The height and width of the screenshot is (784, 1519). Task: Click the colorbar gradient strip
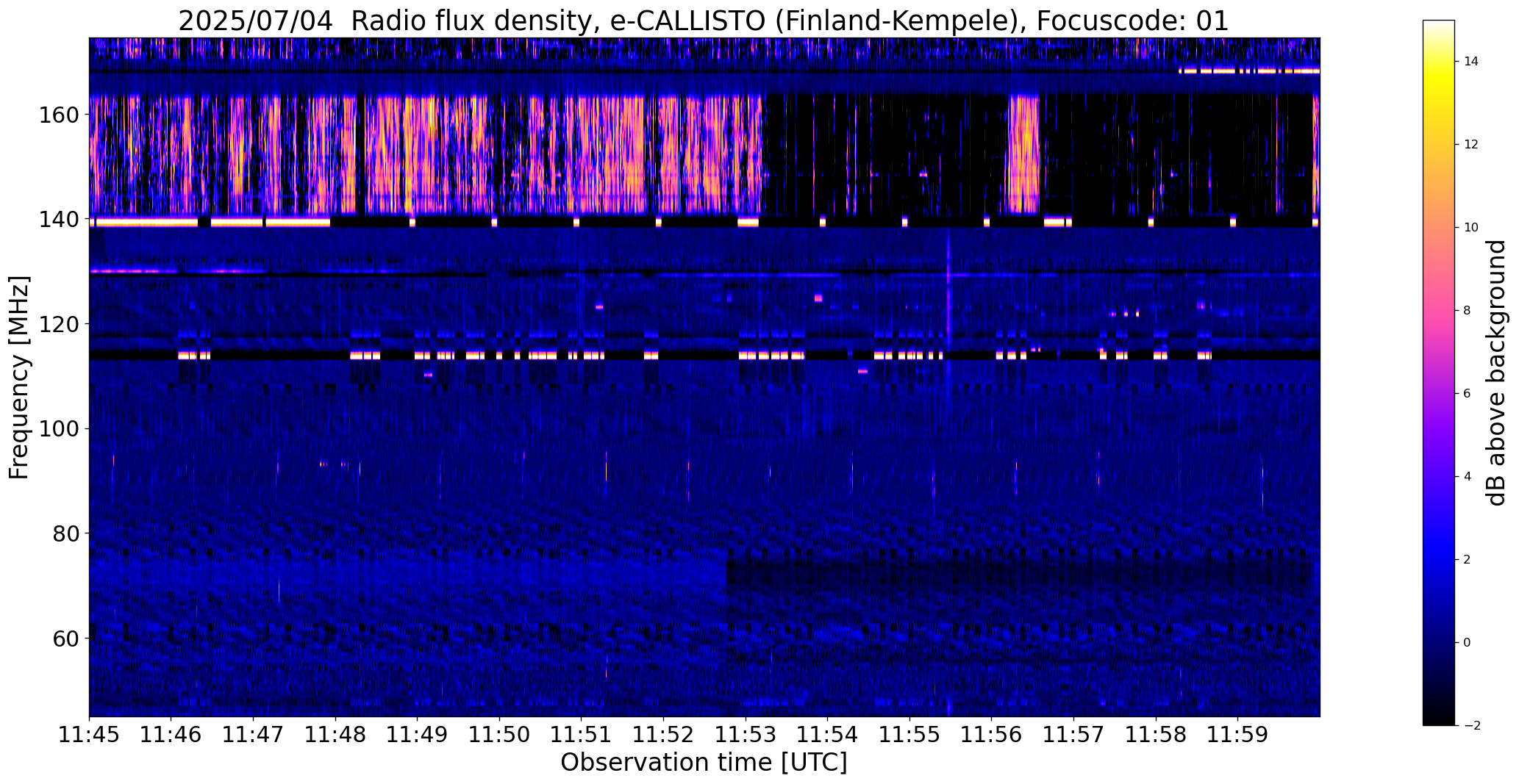tap(1439, 373)
